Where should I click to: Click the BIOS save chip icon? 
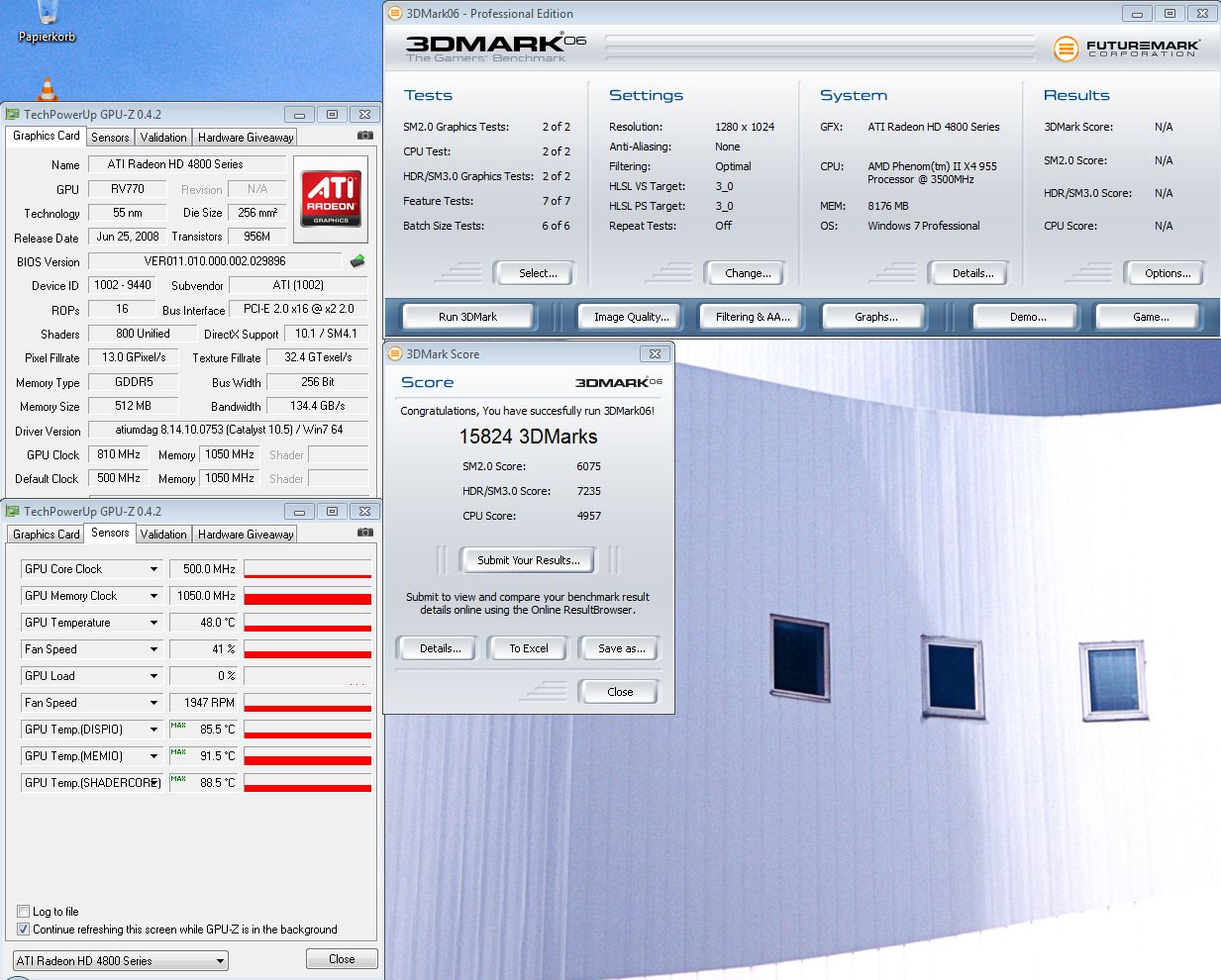point(357,261)
